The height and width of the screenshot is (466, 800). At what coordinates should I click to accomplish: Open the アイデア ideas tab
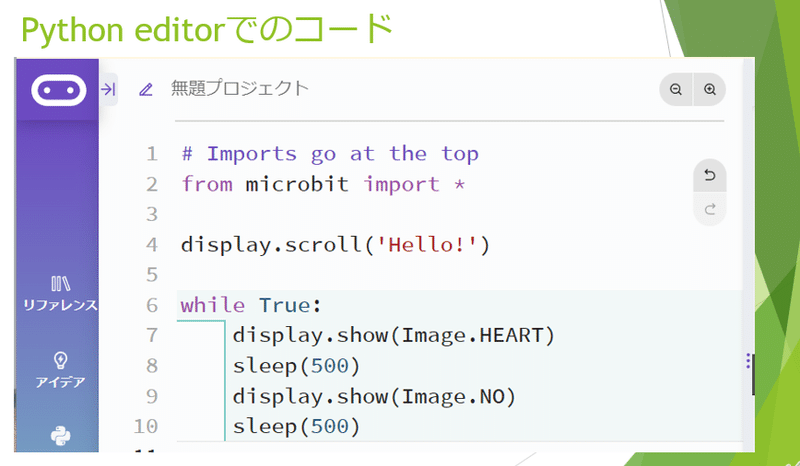point(60,371)
